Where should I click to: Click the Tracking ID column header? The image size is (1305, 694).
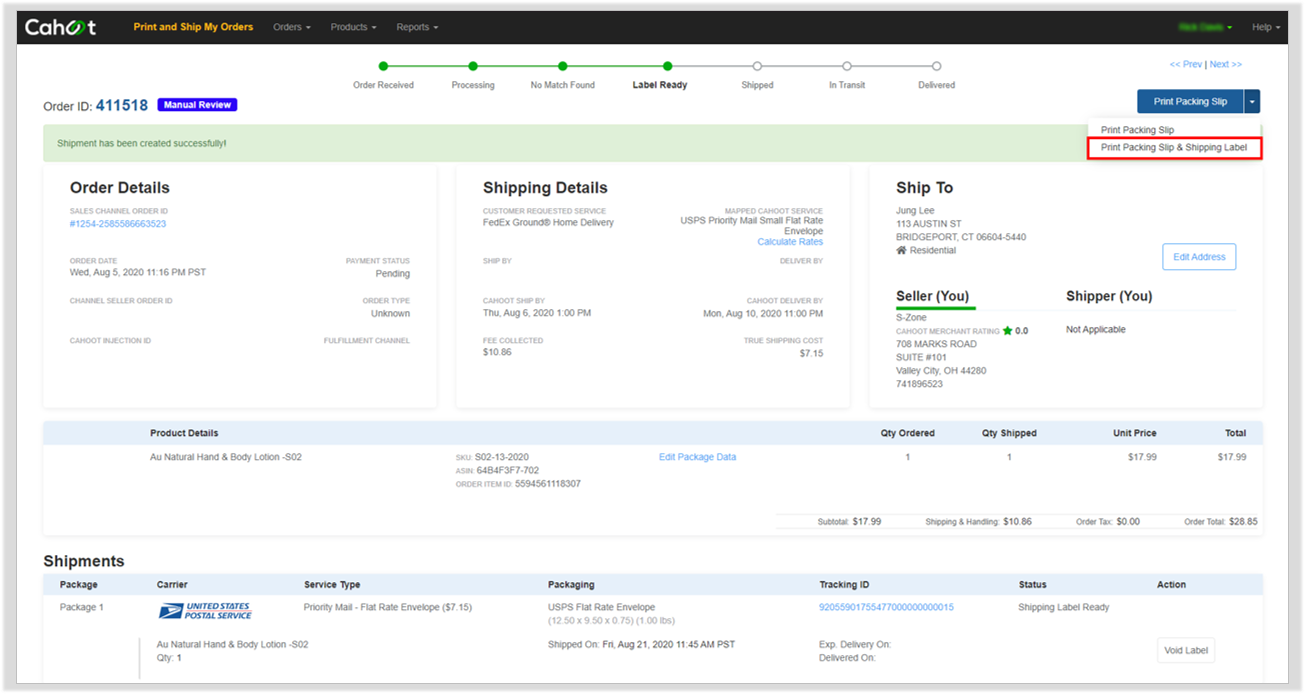[844, 585]
